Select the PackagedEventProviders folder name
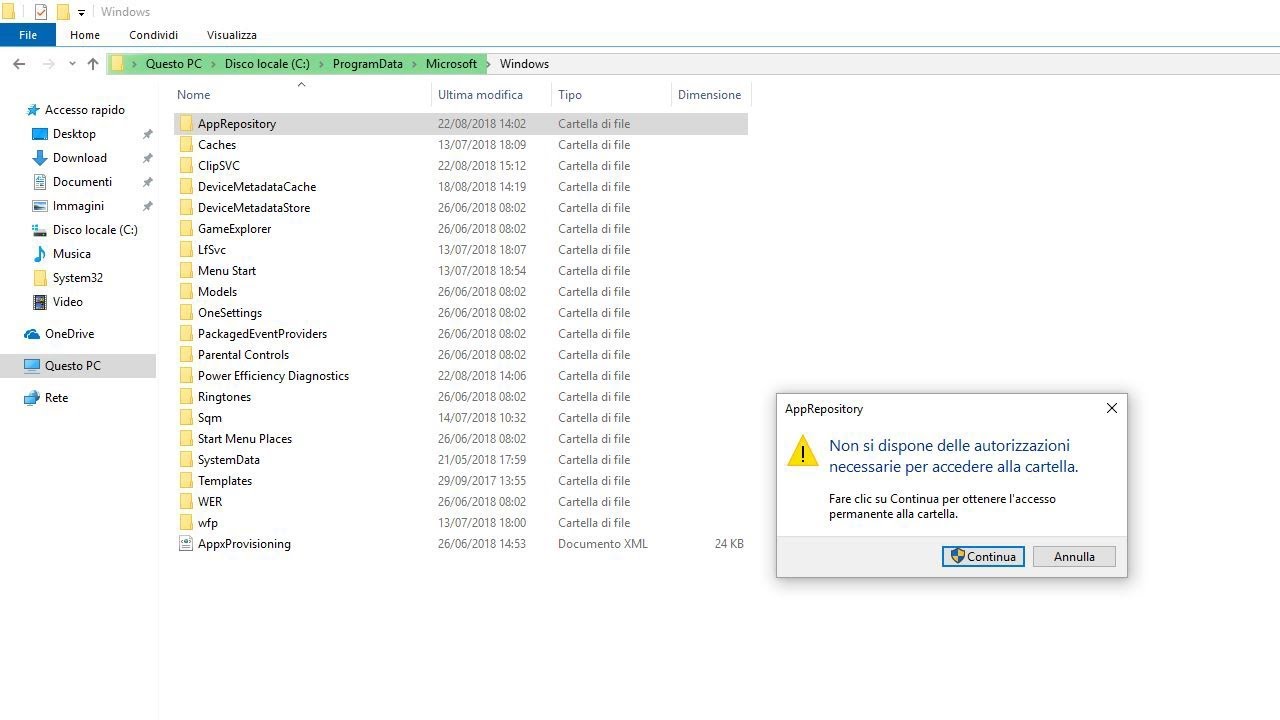 click(262, 334)
